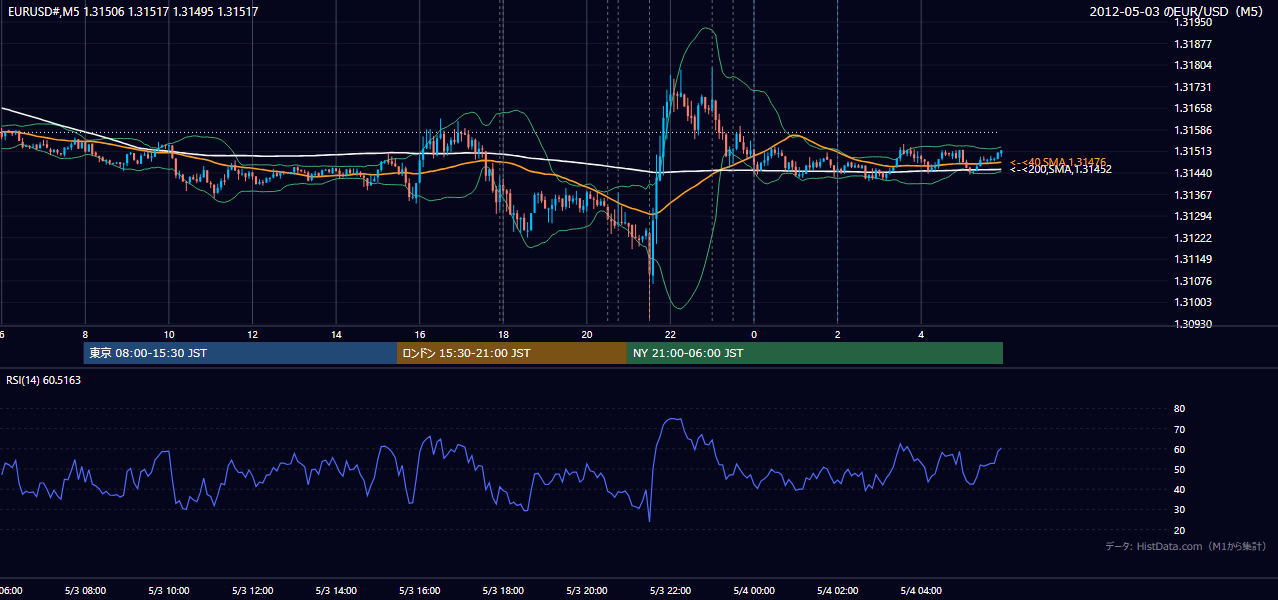Click the 5/3 10:00 time axis label
1278x600 pixels.
(169, 591)
